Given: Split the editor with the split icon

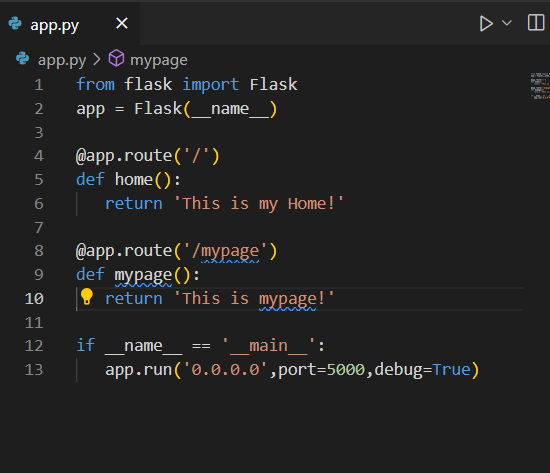Looking at the screenshot, I should [536, 23].
